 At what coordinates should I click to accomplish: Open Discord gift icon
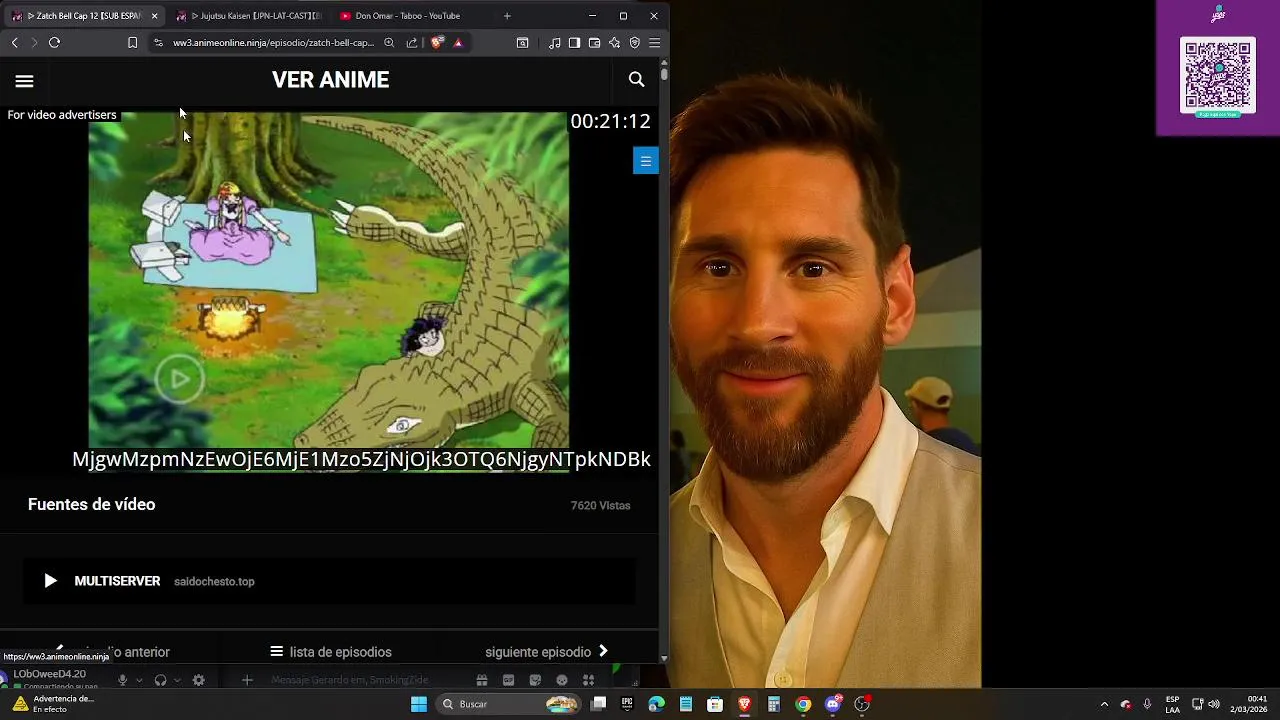[x=482, y=680]
